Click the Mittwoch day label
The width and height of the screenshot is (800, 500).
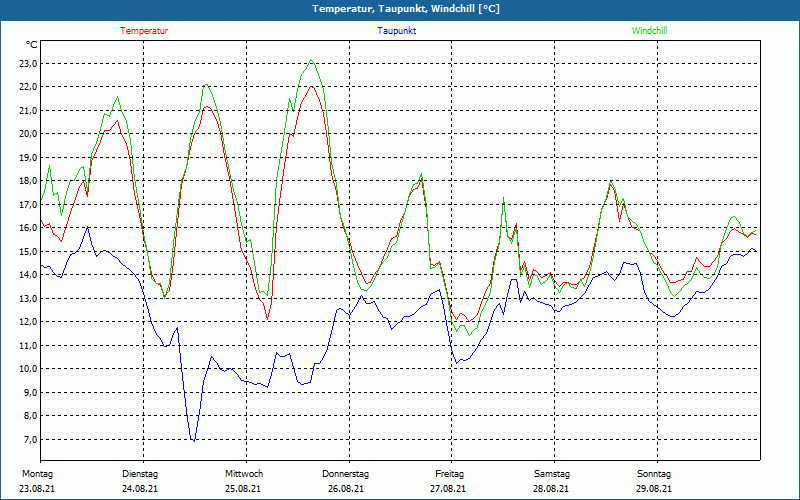(244, 474)
